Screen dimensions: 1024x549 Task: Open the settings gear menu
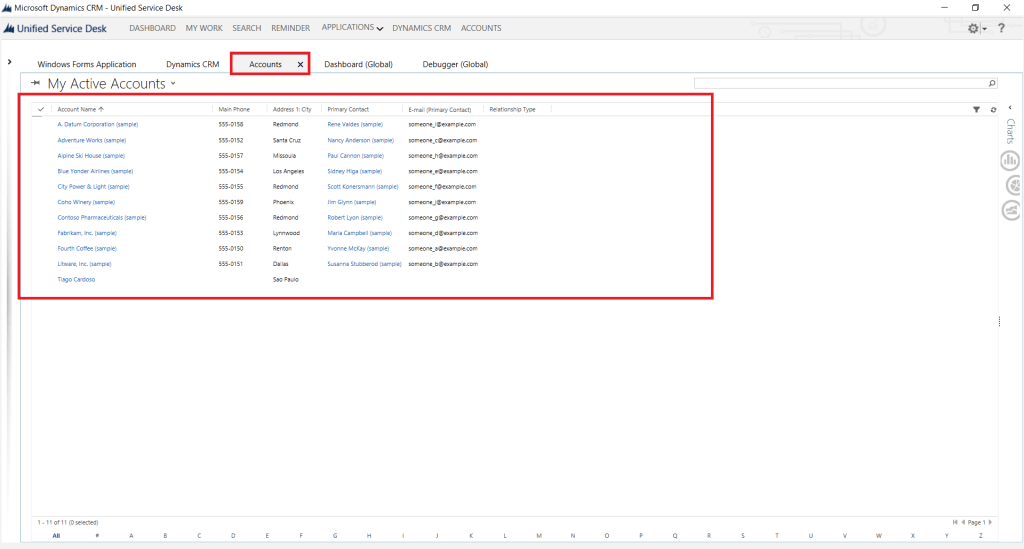(x=973, y=28)
